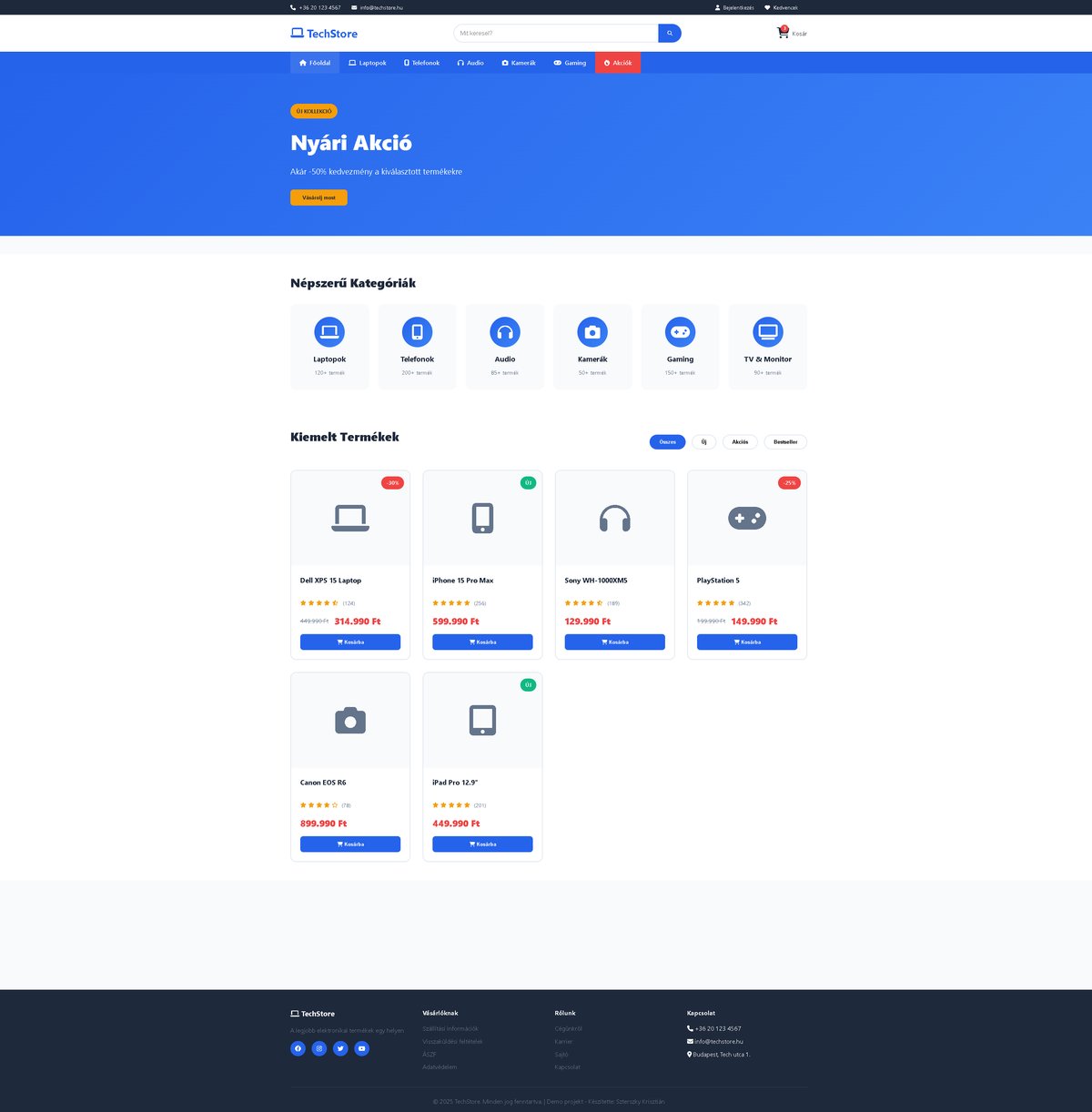The width and height of the screenshot is (1092, 1112).
Task: Open the TV & Monitor category icon
Action: tap(768, 332)
